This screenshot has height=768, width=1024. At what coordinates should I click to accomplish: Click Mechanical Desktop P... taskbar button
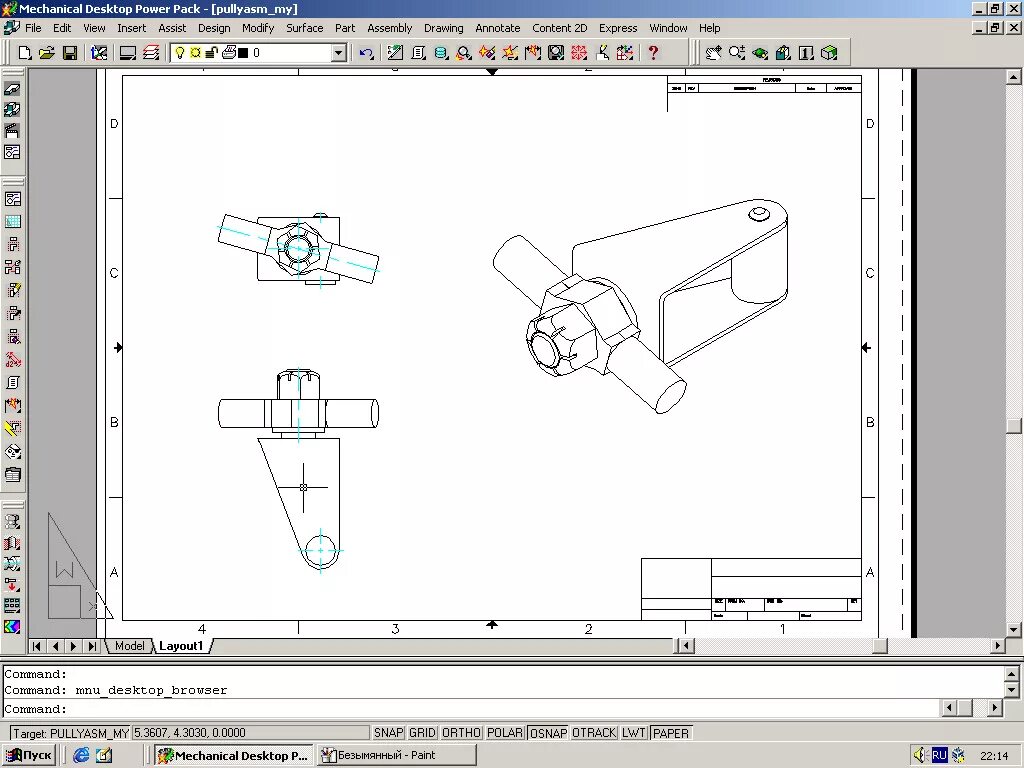click(x=234, y=755)
